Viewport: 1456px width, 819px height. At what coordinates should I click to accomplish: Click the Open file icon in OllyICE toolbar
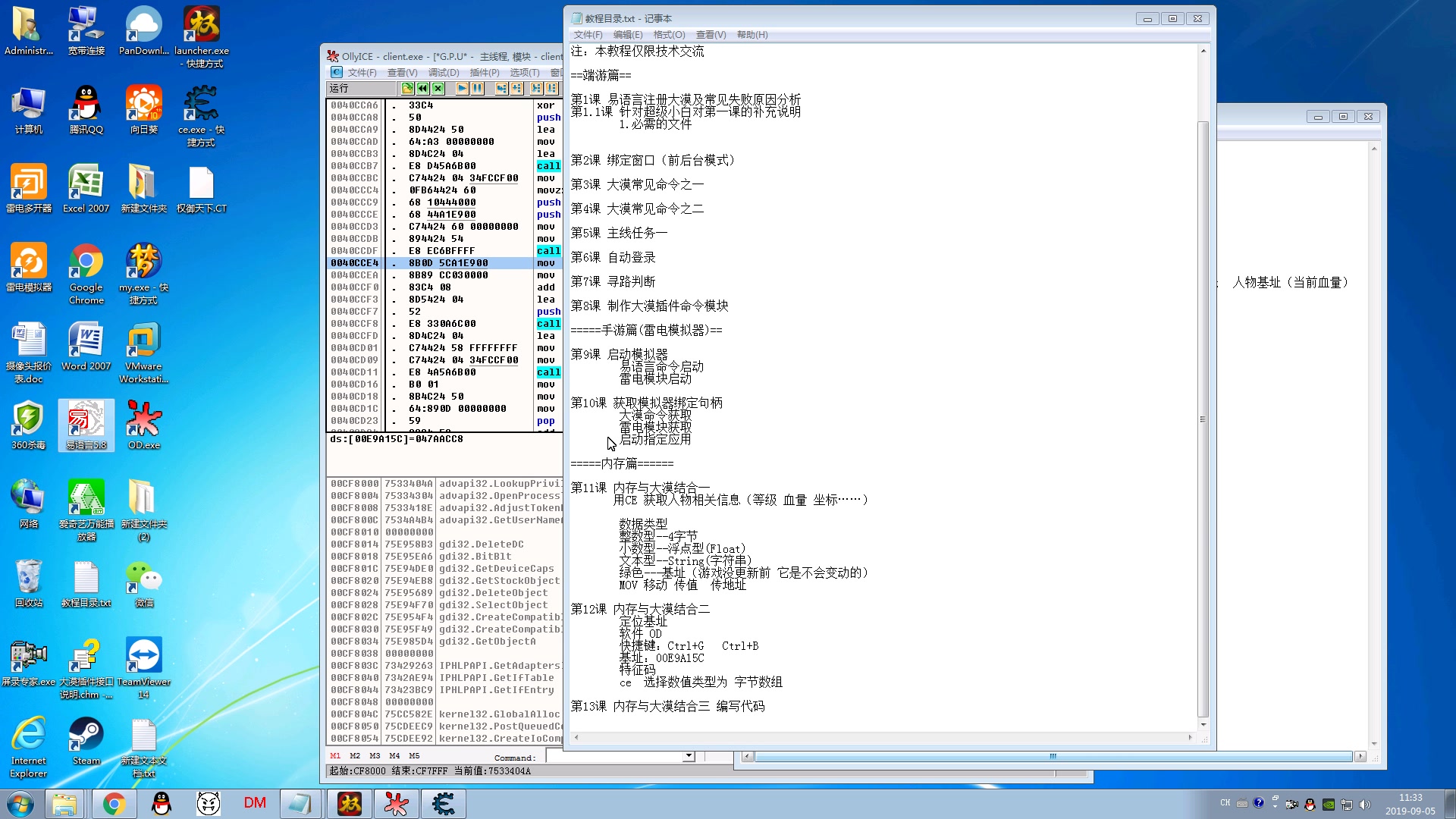(x=407, y=88)
